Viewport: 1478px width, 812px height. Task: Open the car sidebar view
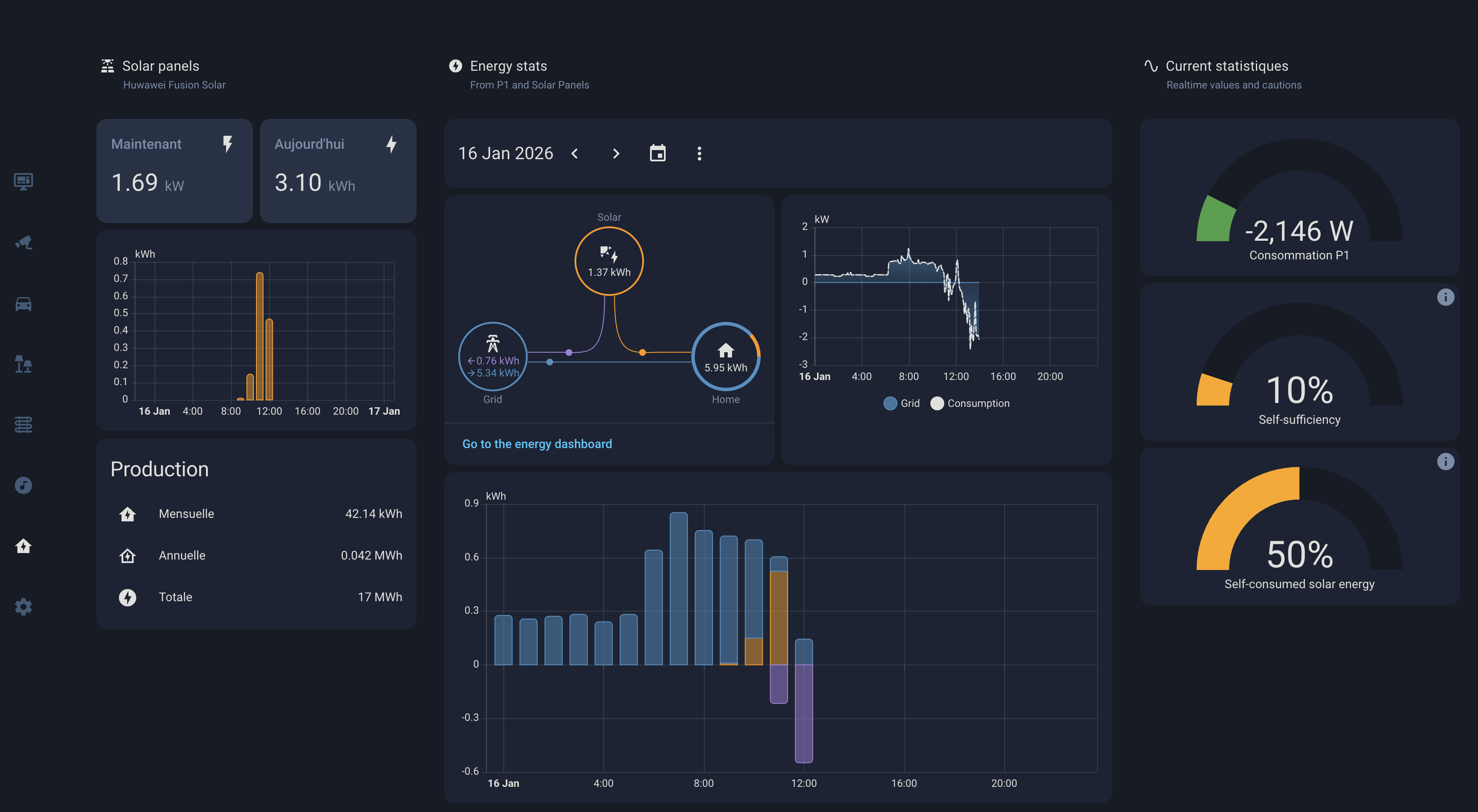23,303
